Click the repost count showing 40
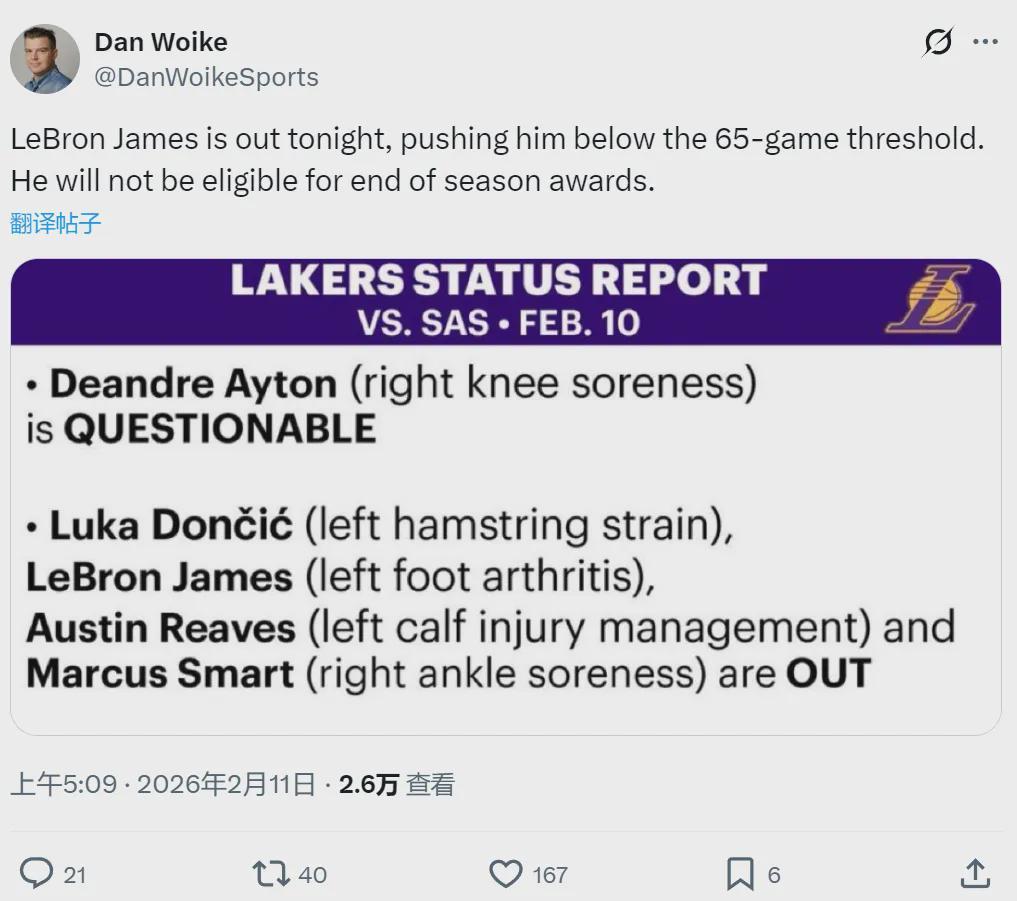 click(312, 875)
